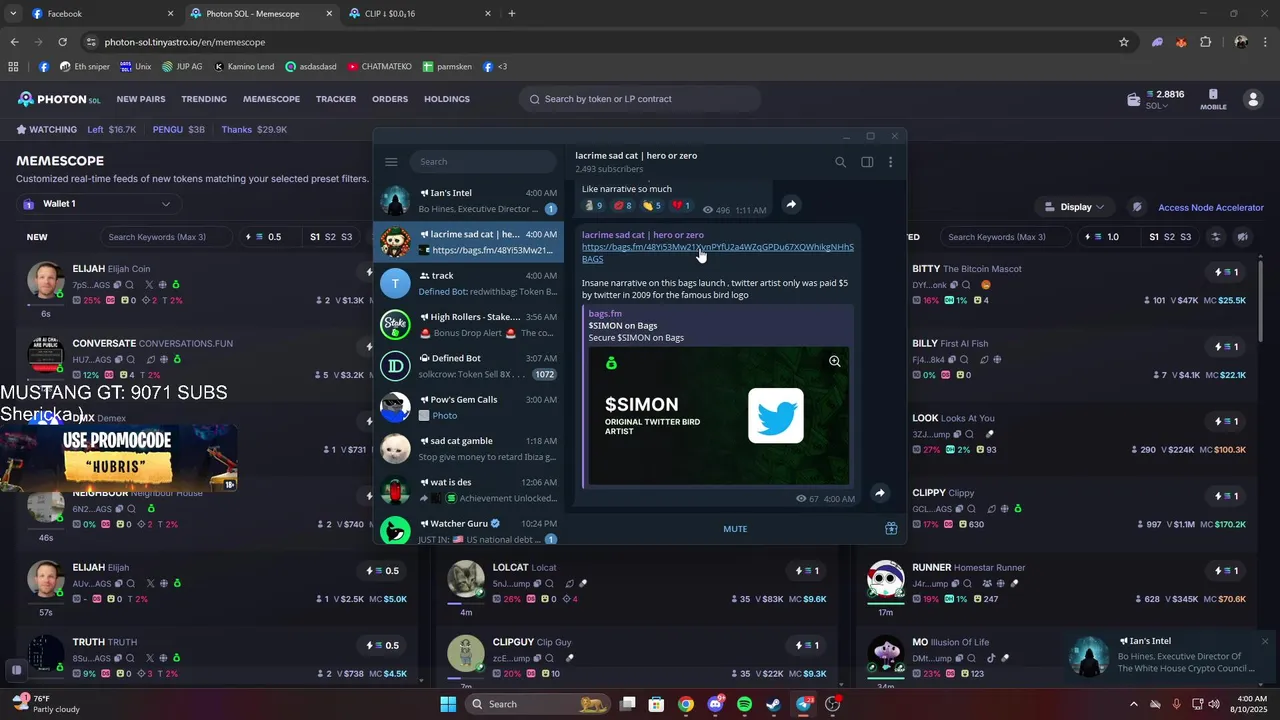Open TRACKER in Photon nav

pyautogui.click(x=336, y=99)
